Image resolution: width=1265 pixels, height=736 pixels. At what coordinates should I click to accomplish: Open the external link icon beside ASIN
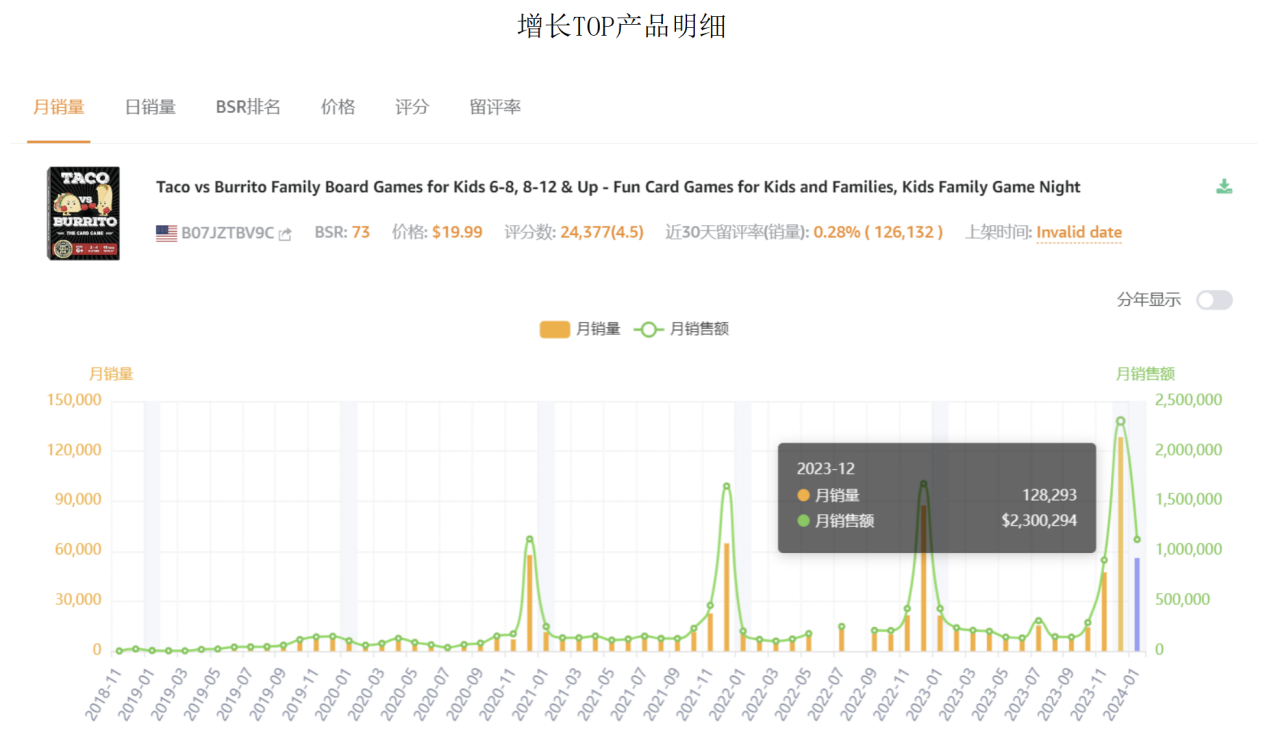tap(285, 234)
